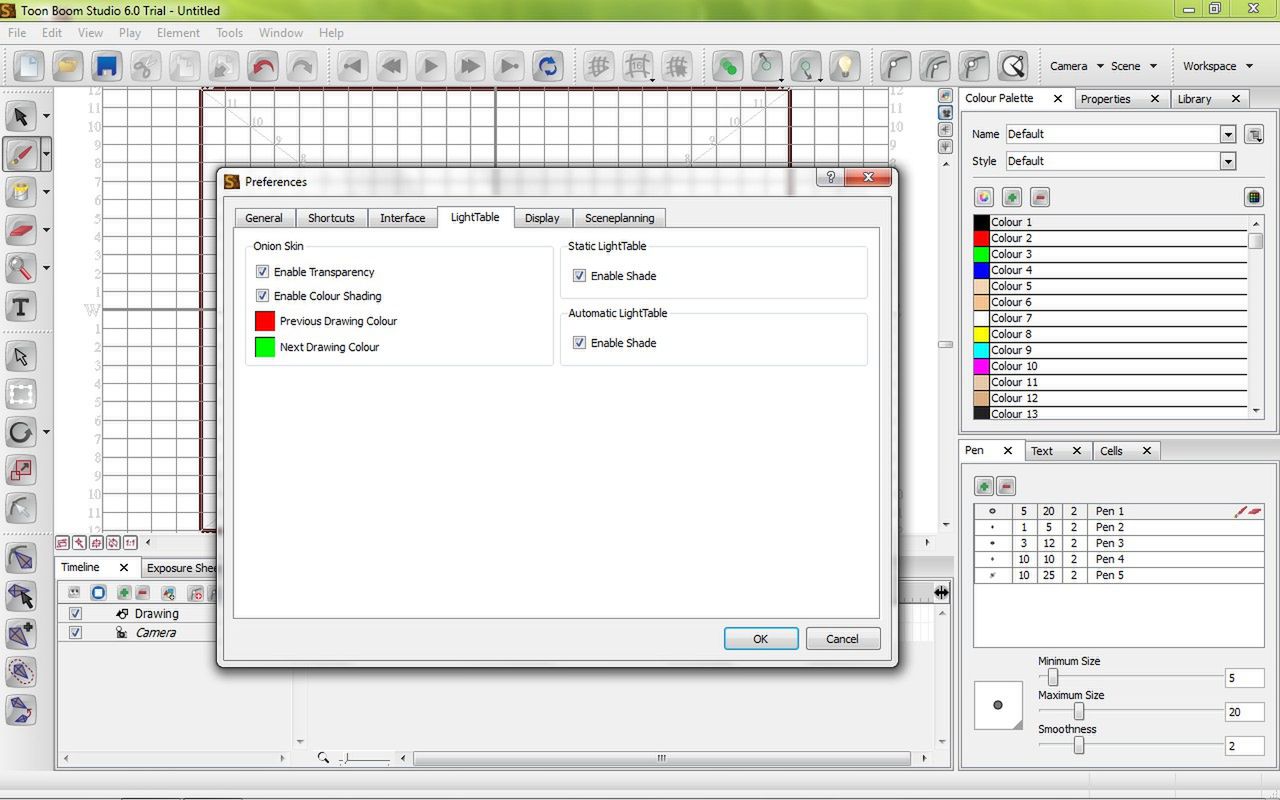Open the palette Style dropdown

(x=1228, y=161)
